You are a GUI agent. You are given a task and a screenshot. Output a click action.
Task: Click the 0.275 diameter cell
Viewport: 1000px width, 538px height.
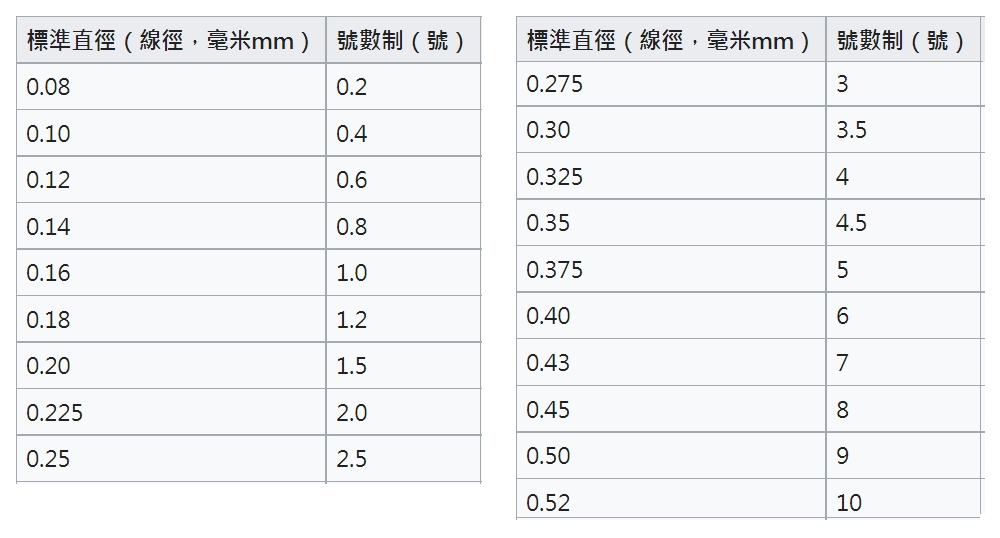coord(670,84)
